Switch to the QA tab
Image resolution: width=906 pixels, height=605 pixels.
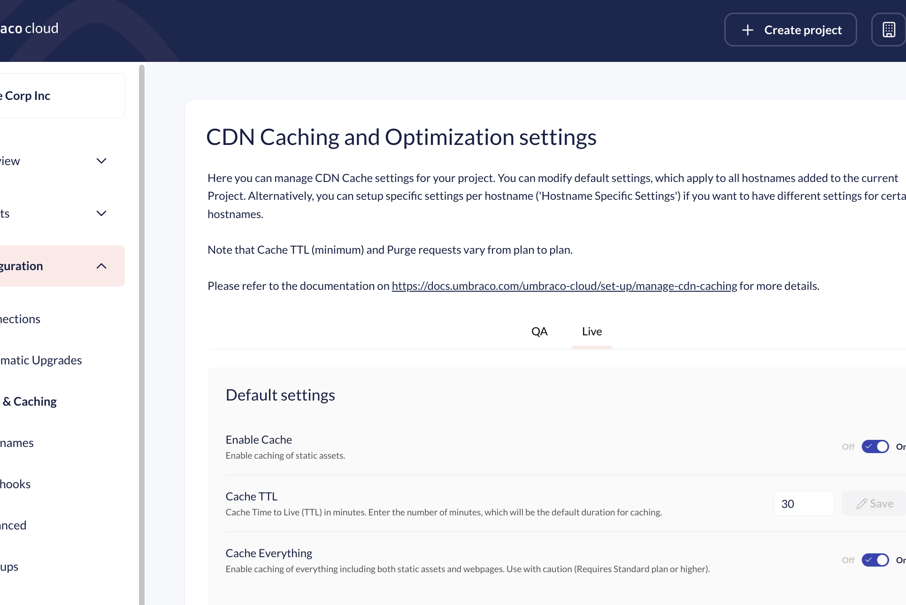tap(540, 331)
